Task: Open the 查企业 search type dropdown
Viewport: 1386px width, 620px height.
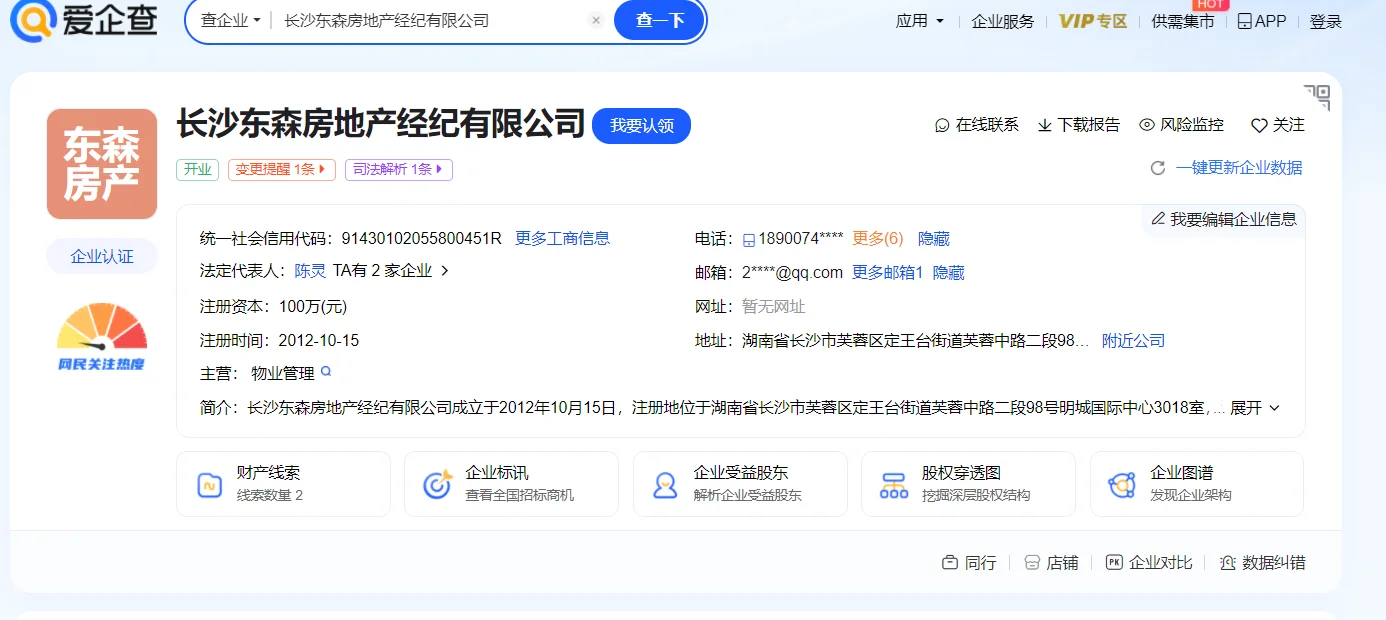Action: pyautogui.click(x=230, y=20)
